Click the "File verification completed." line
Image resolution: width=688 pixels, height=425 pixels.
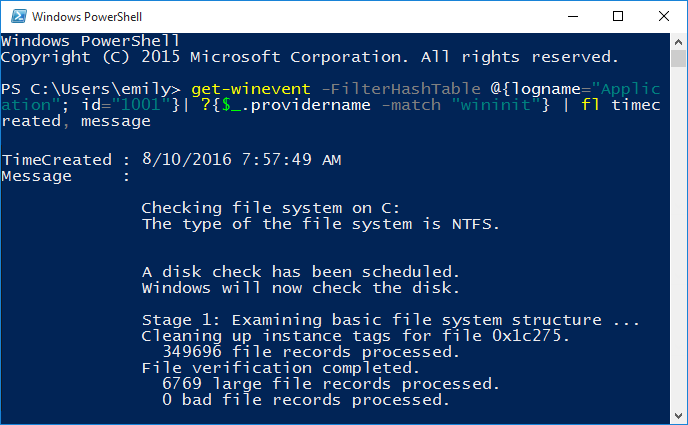click(x=263, y=368)
